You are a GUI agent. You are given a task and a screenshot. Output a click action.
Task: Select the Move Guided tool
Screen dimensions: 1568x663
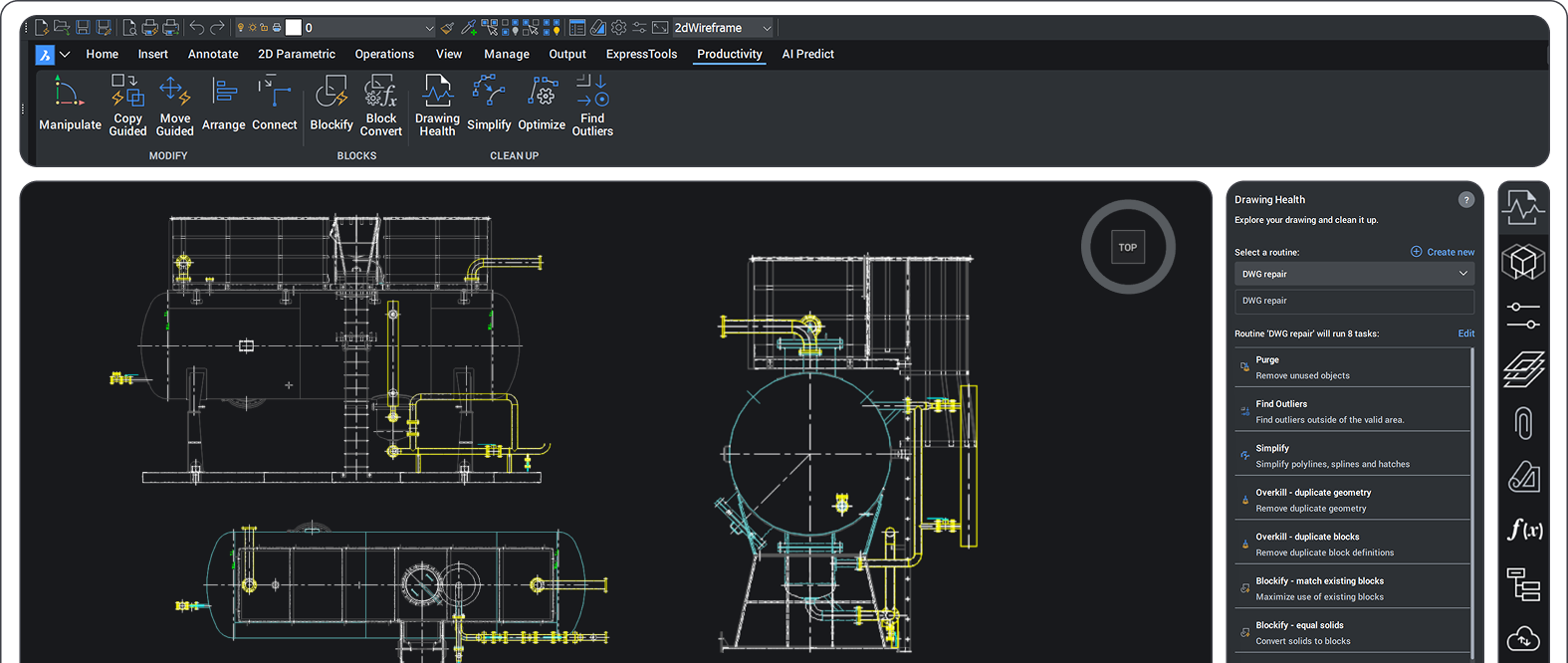pyautogui.click(x=174, y=106)
